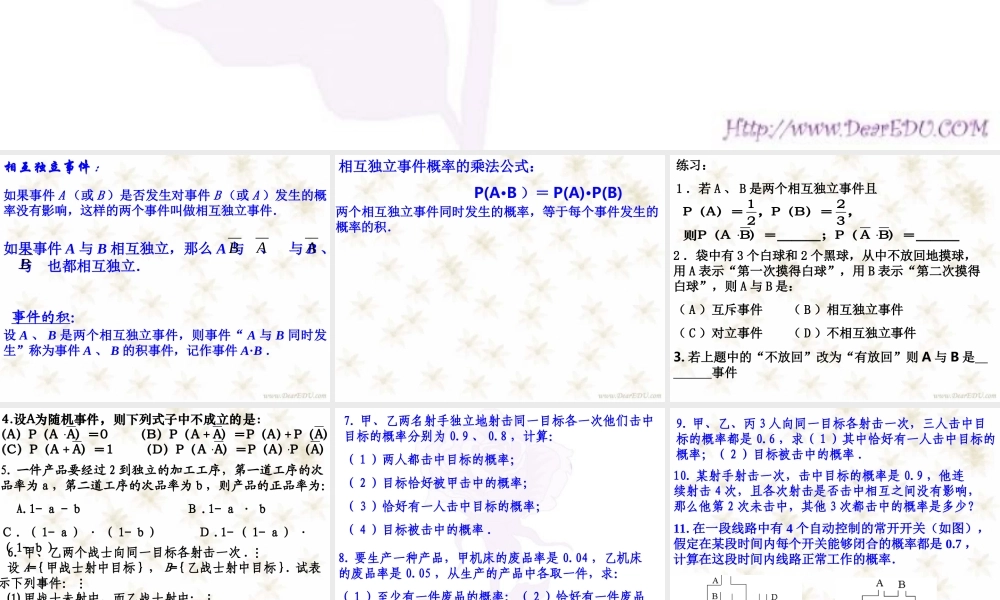
Task: Open the slide starting with 4.设A为随机事件
Action: (x=165, y=504)
